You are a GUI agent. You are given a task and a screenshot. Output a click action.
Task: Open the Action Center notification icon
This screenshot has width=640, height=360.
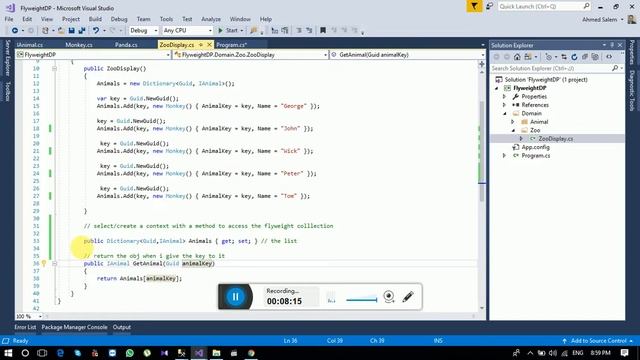624,353
